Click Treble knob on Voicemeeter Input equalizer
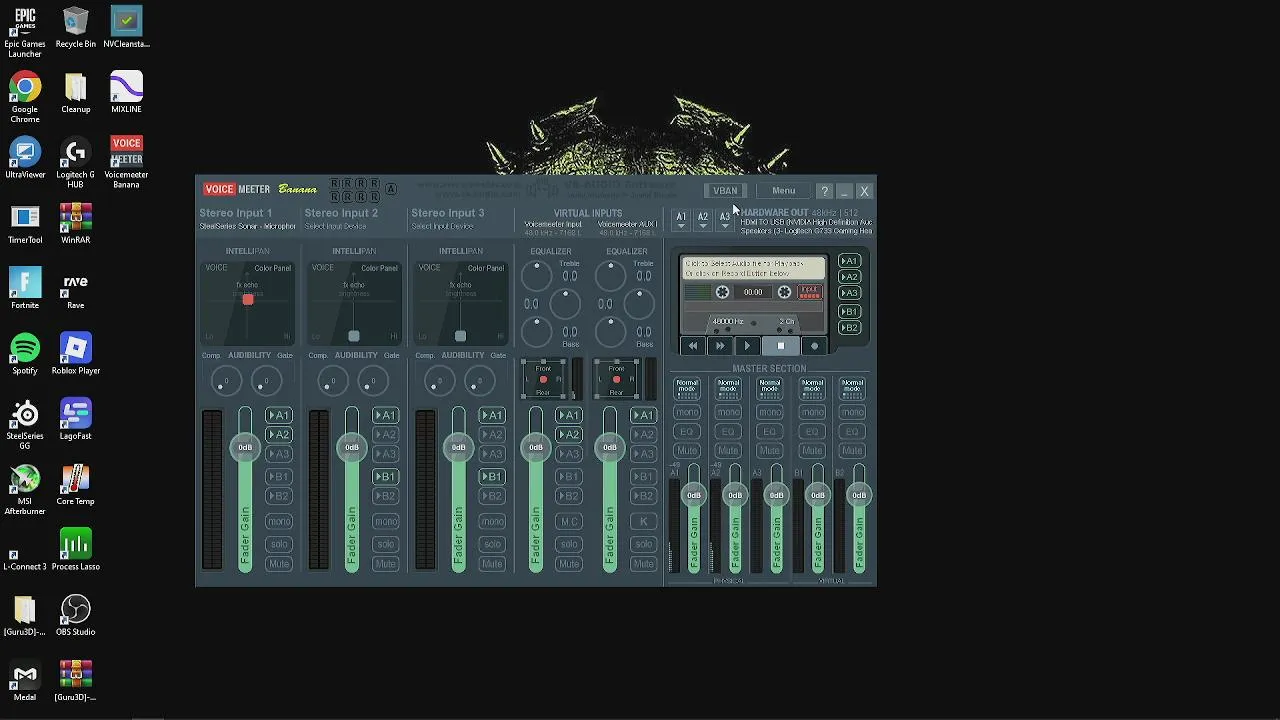Image resolution: width=1280 pixels, height=720 pixels. tap(536, 274)
